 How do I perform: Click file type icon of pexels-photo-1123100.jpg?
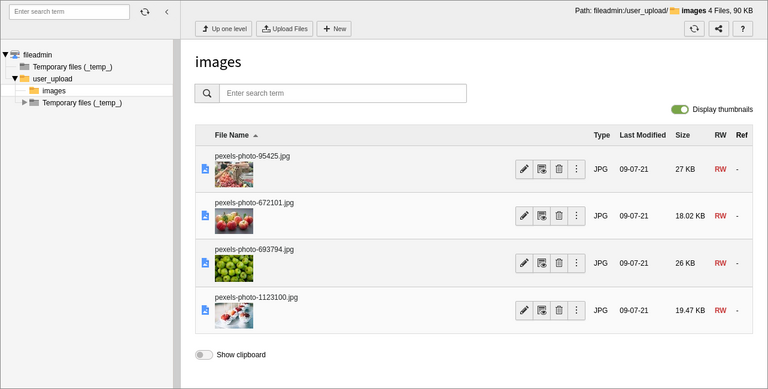[205, 310]
